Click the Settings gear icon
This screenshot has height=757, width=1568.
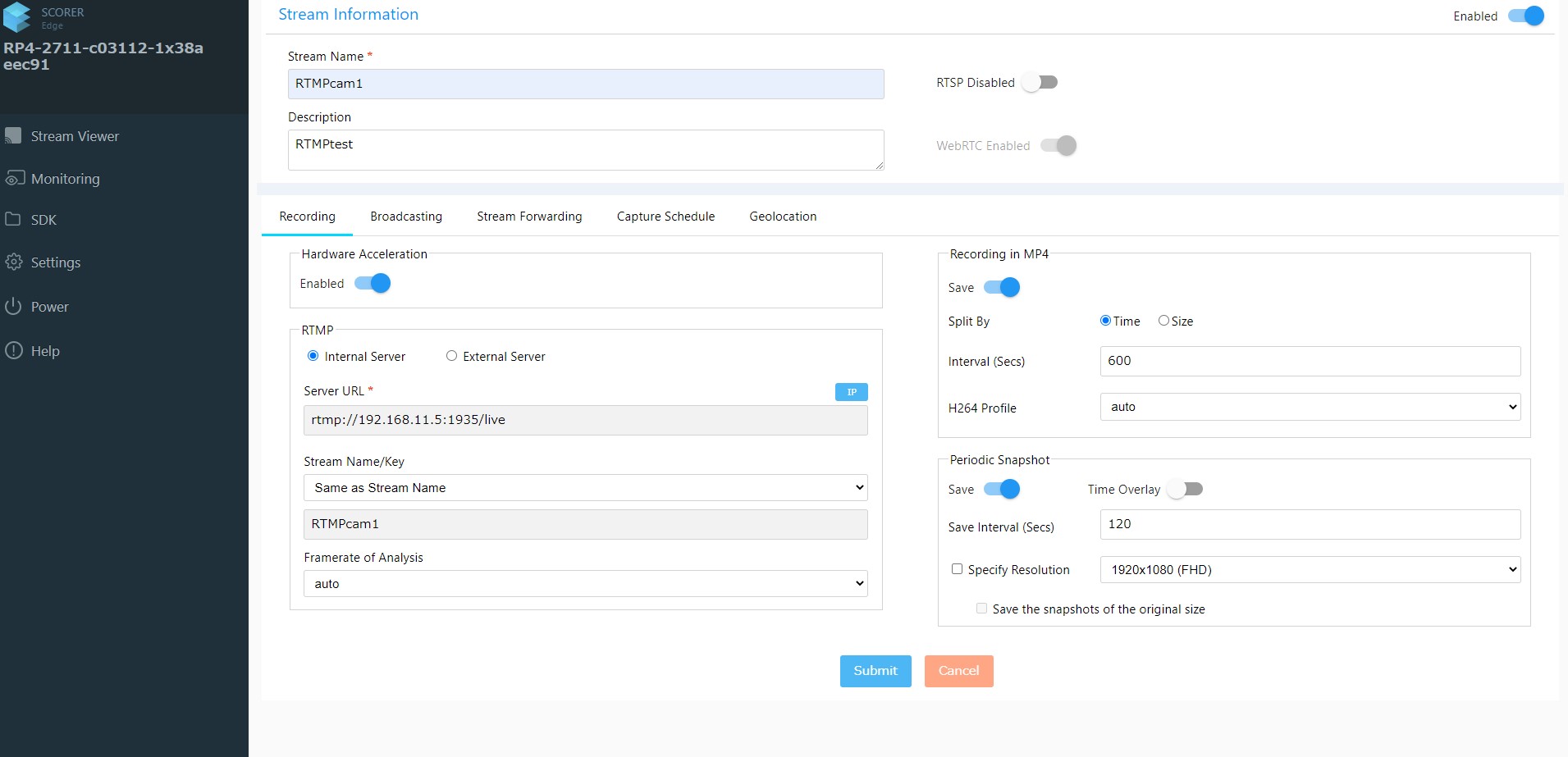click(x=14, y=262)
